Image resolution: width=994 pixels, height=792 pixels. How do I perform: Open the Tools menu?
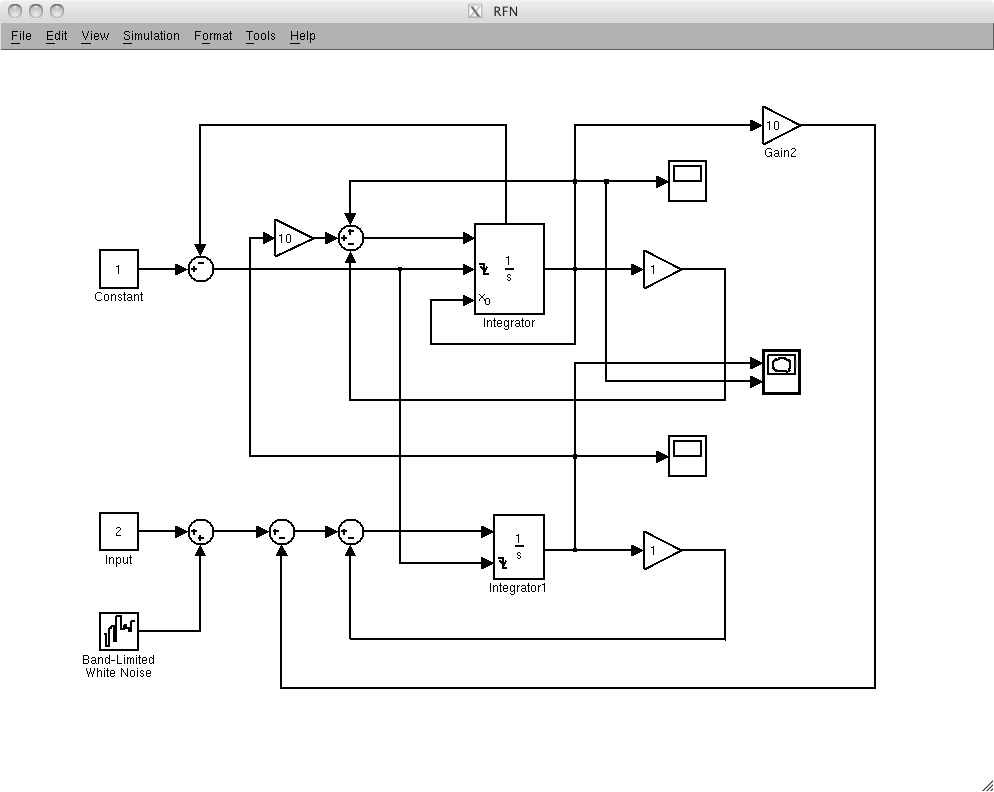260,36
